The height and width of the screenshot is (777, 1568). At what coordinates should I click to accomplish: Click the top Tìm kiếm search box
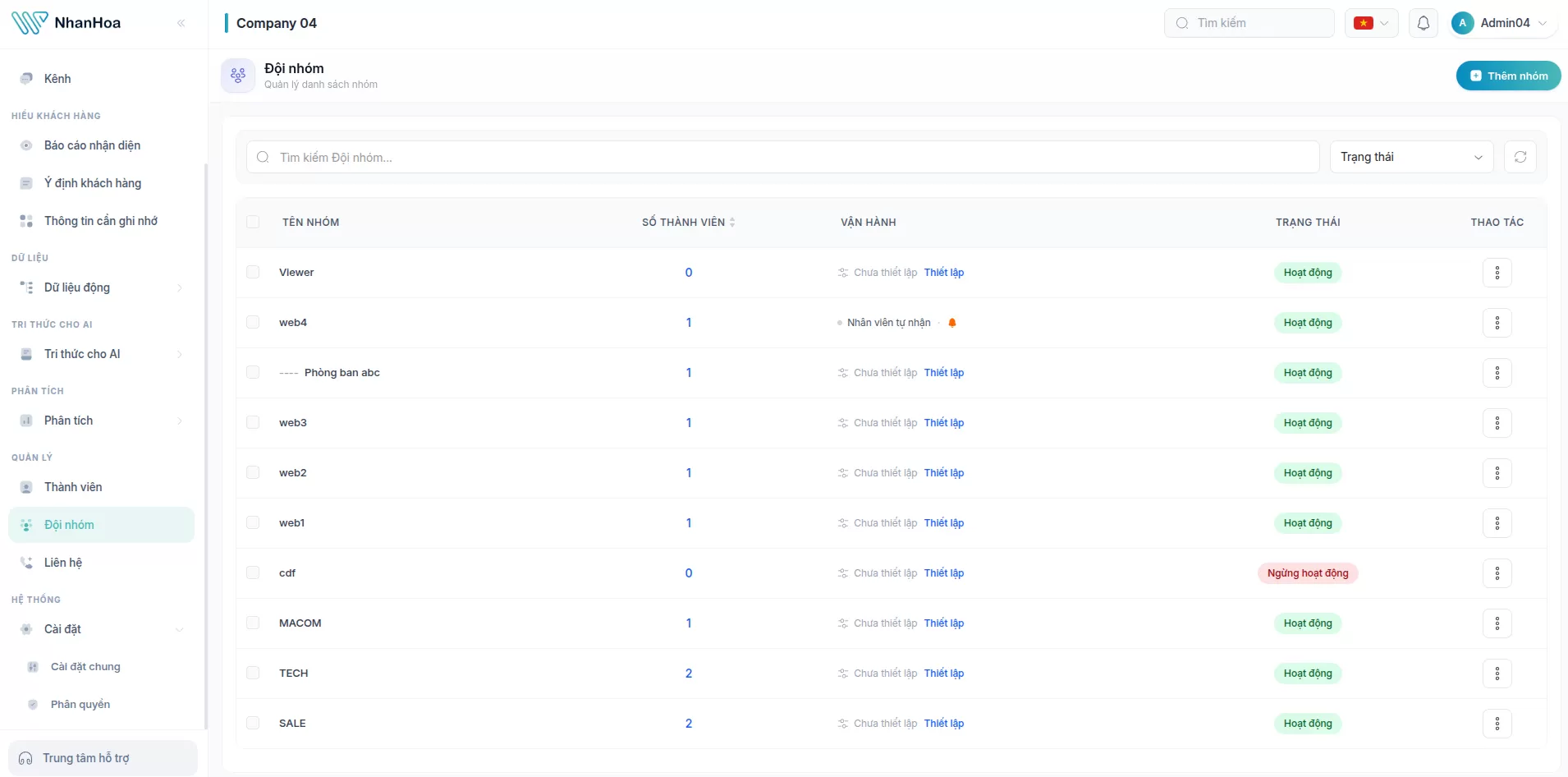coord(1249,23)
